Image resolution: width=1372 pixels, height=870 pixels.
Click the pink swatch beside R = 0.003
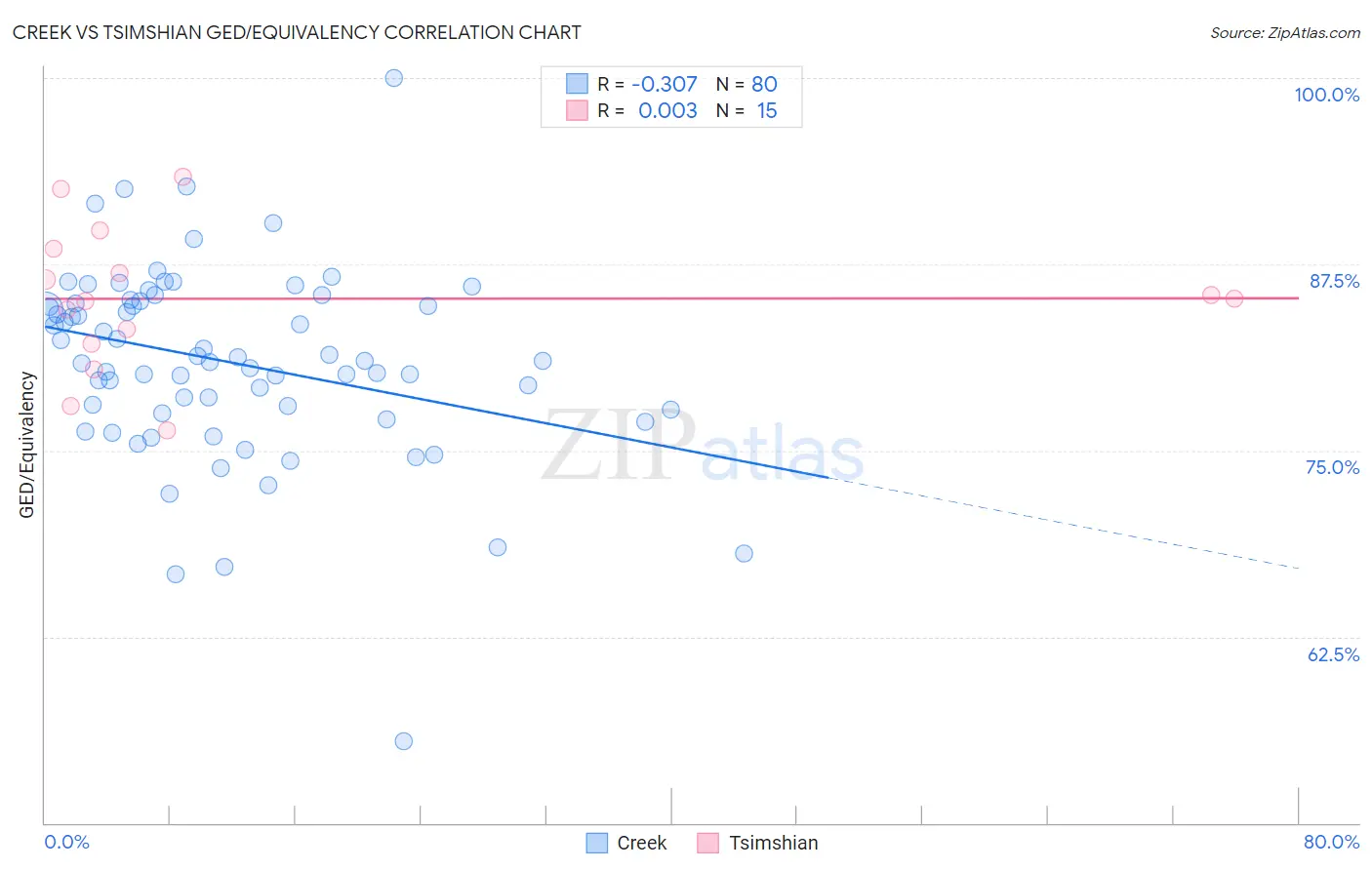[x=578, y=111]
